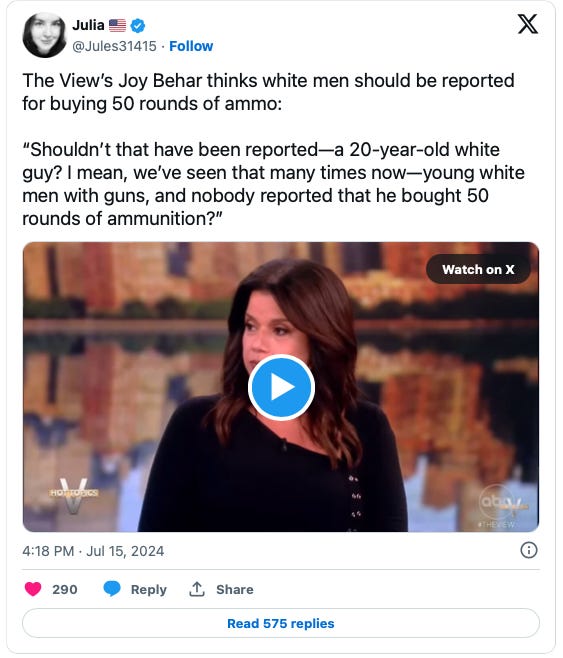
Task: Click the US flag emoji beside Julia
Action: point(117,26)
